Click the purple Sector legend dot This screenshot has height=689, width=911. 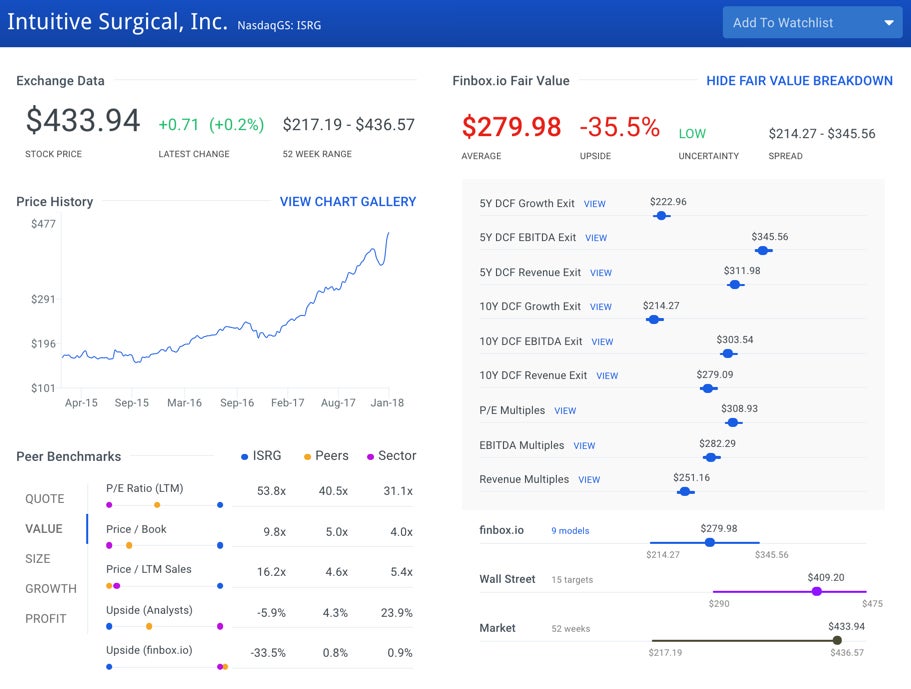pos(370,457)
